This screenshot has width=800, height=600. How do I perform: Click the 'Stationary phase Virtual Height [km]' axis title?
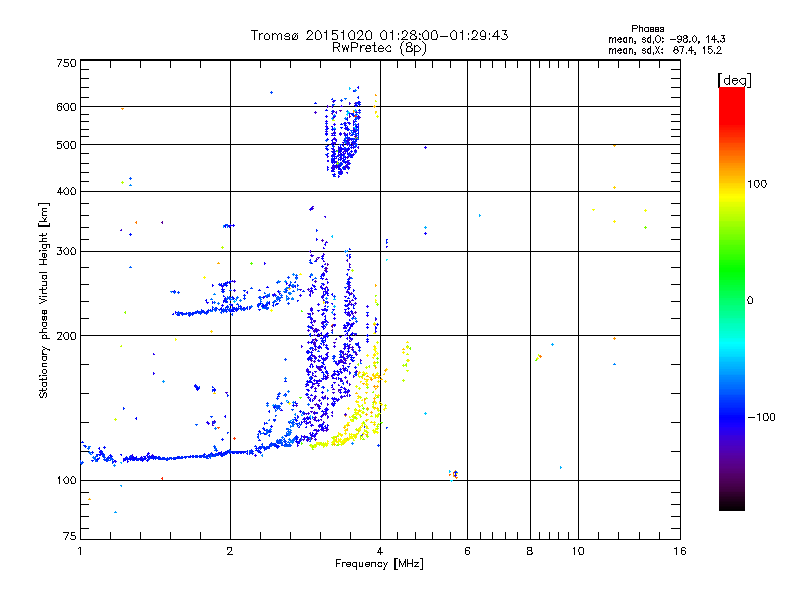click(44, 300)
